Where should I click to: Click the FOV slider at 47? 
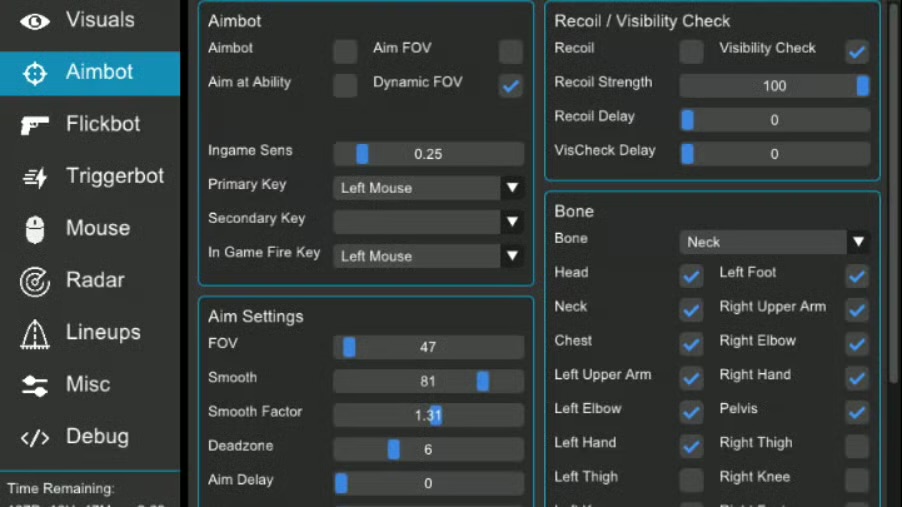point(429,348)
